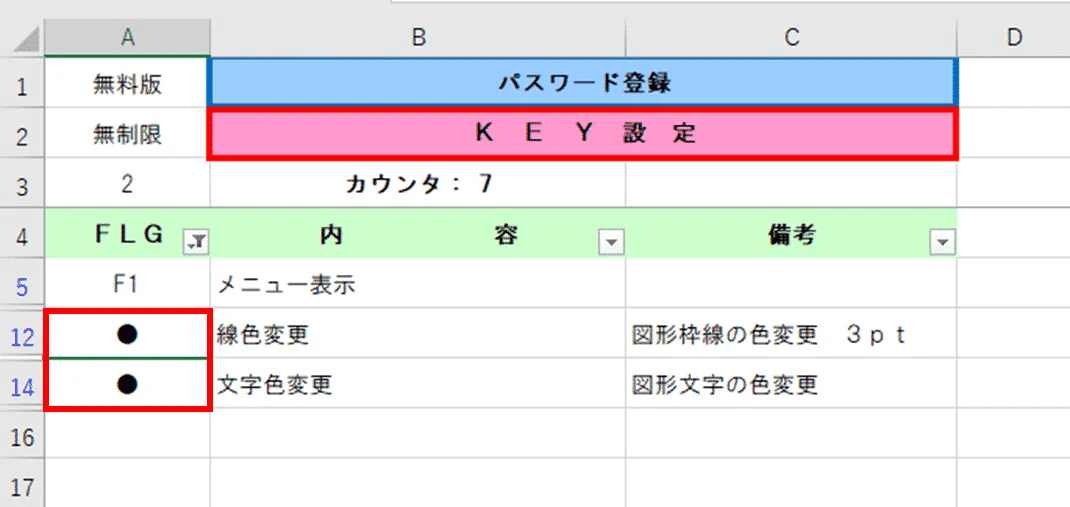The image size is (1070, 507).
Task: Select the 無料版 cell
Action: click(x=128, y=83)
